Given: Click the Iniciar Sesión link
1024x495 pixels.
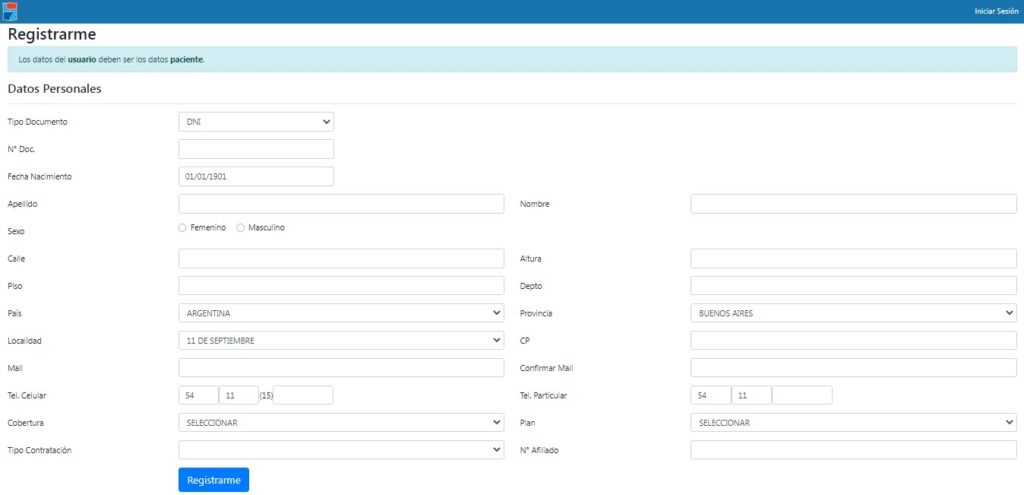Looking at the screenshot, I should pyautogui.click(x=995, y=11).
